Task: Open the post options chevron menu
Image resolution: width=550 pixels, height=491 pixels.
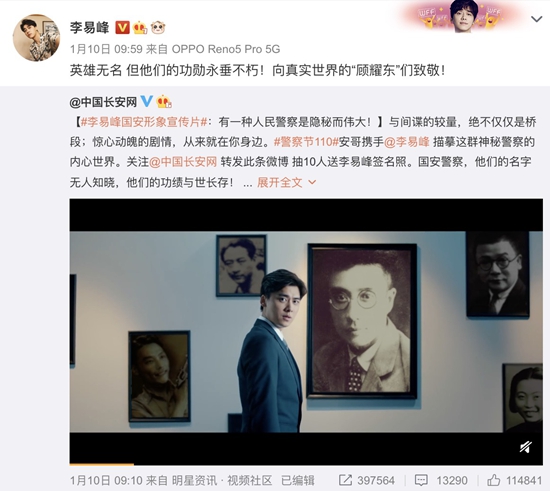Action: 537,19
